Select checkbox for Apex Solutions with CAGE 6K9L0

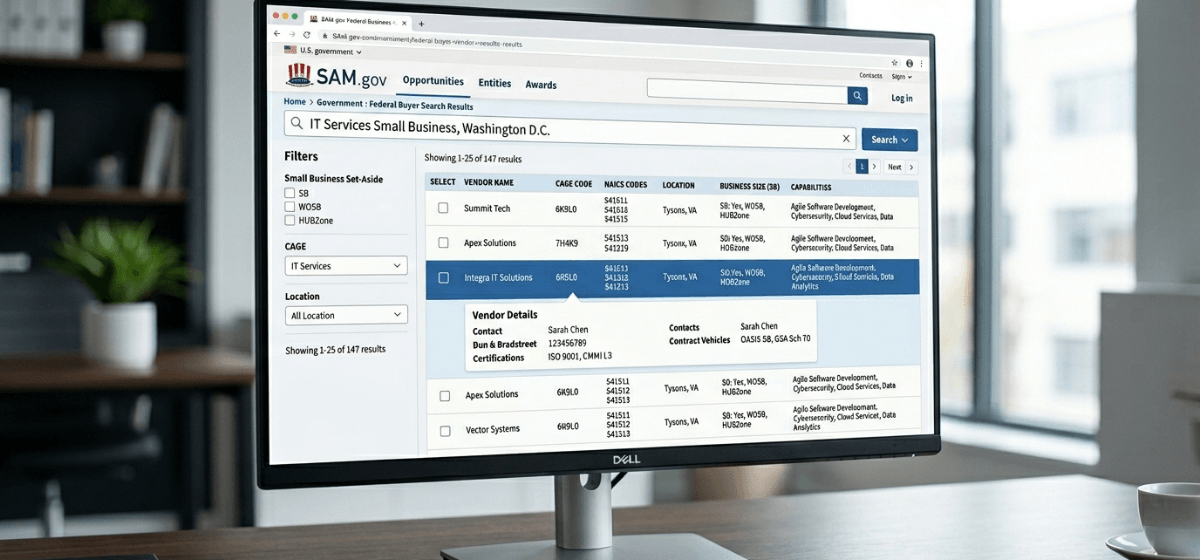444,396
